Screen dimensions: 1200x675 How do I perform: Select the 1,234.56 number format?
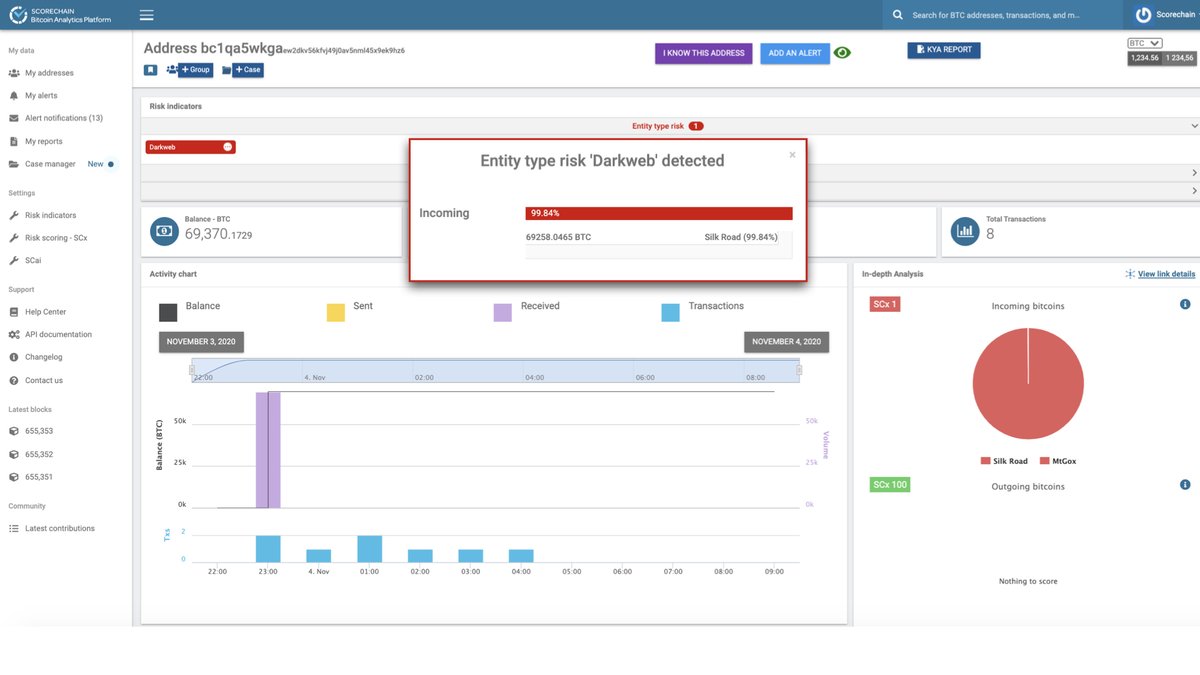coord(1144,58)
